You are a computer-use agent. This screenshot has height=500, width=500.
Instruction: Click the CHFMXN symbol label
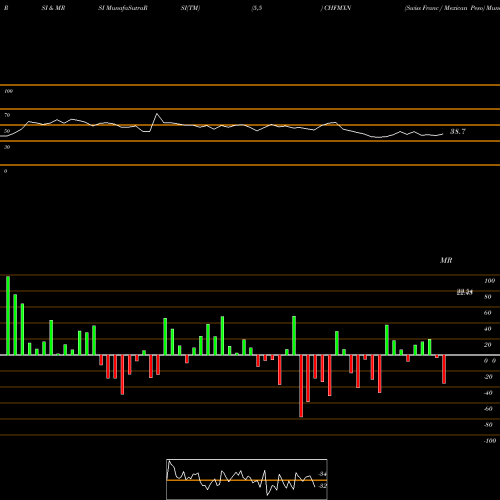point(337,8)
